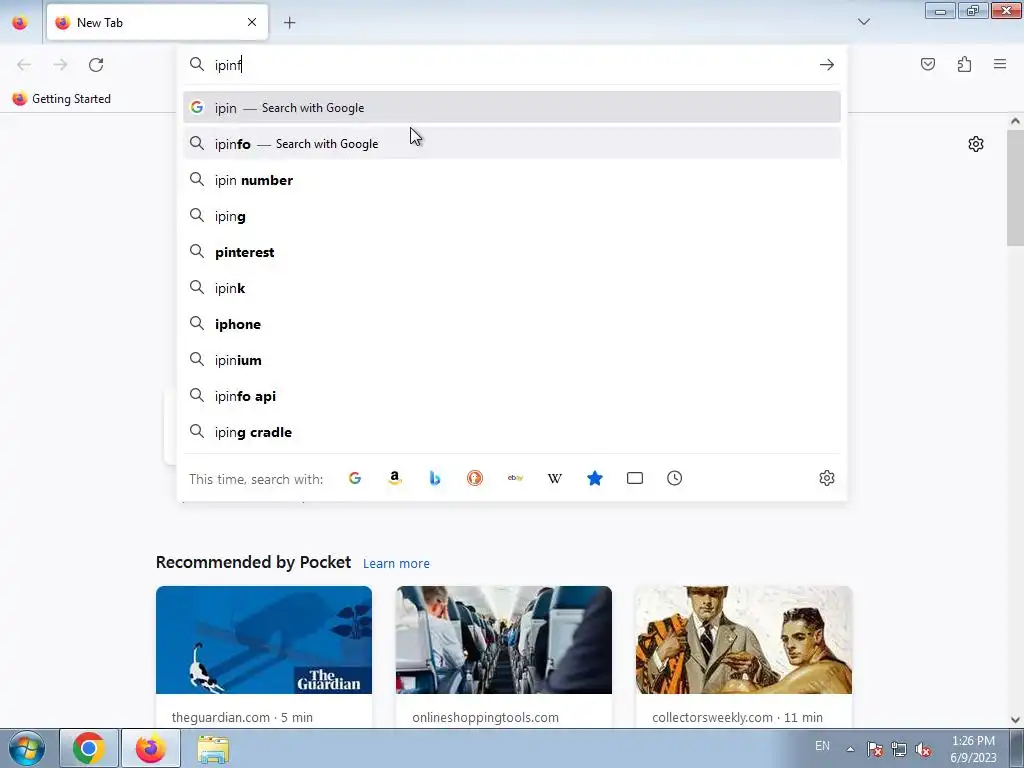Open The Guardian article thumbnail
This screenshot has height=768, width=1024.
pos(264,640)
